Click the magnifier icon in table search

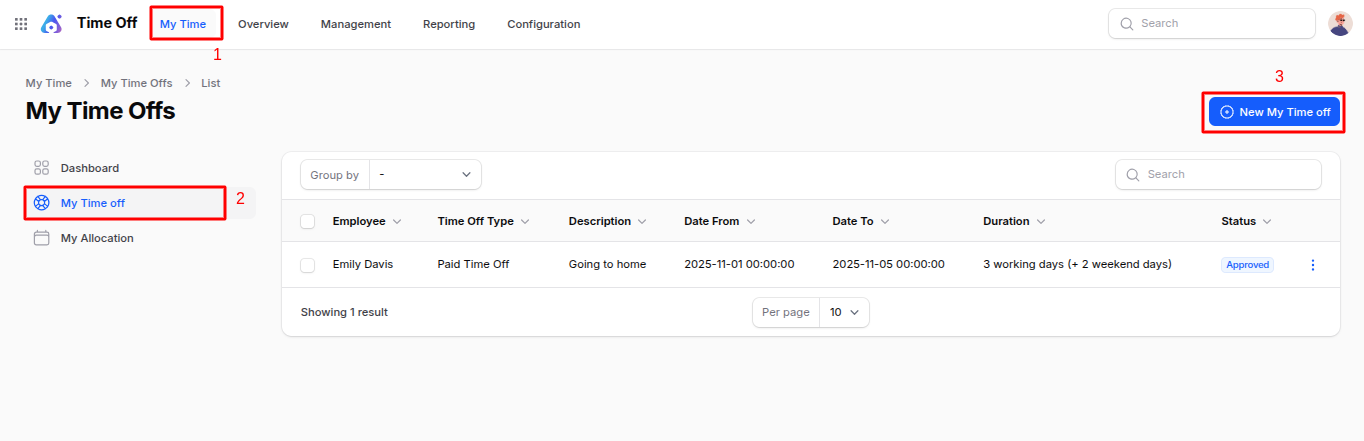pos(1133,174)
